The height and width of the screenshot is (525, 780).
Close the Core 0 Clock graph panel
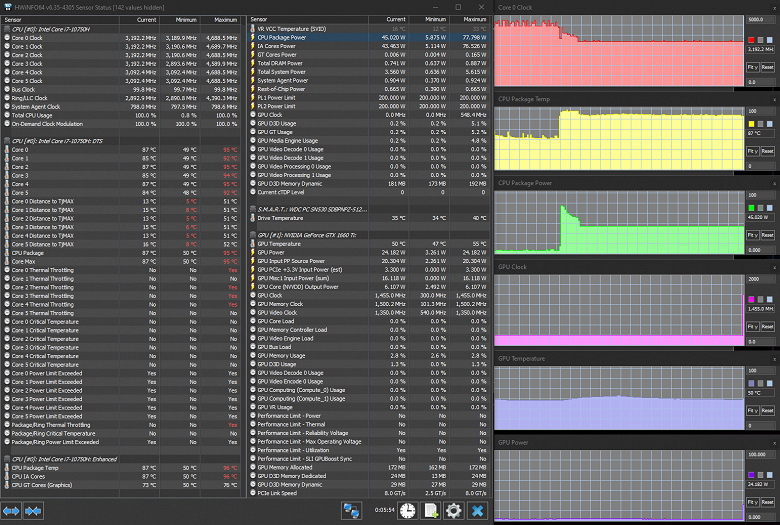point(775,7)
